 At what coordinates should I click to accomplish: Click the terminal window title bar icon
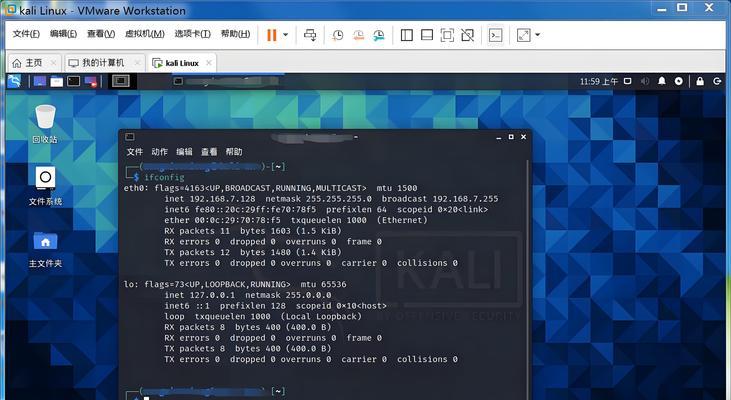[x=130, y=137]
